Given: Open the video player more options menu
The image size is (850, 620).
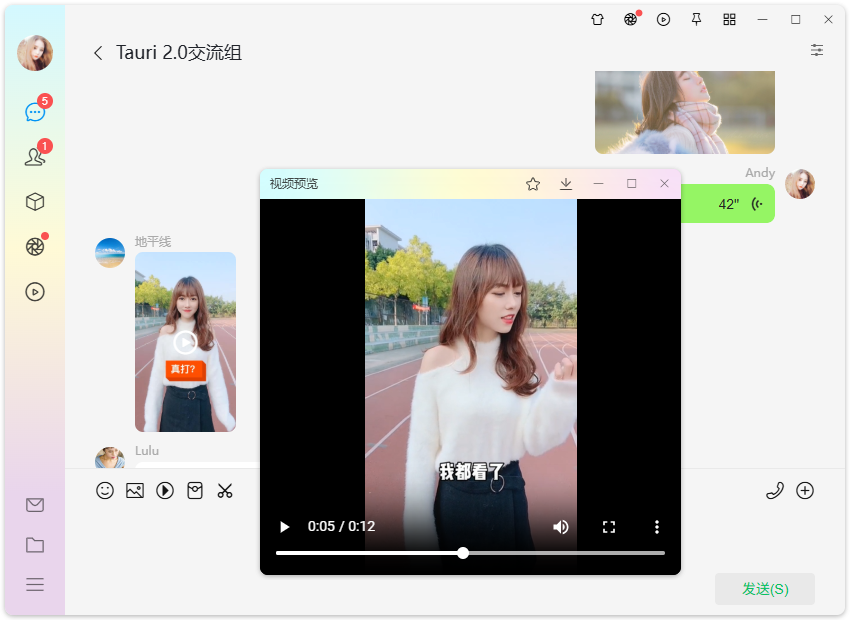Looking at the screenshot, I should coord(657,527).
